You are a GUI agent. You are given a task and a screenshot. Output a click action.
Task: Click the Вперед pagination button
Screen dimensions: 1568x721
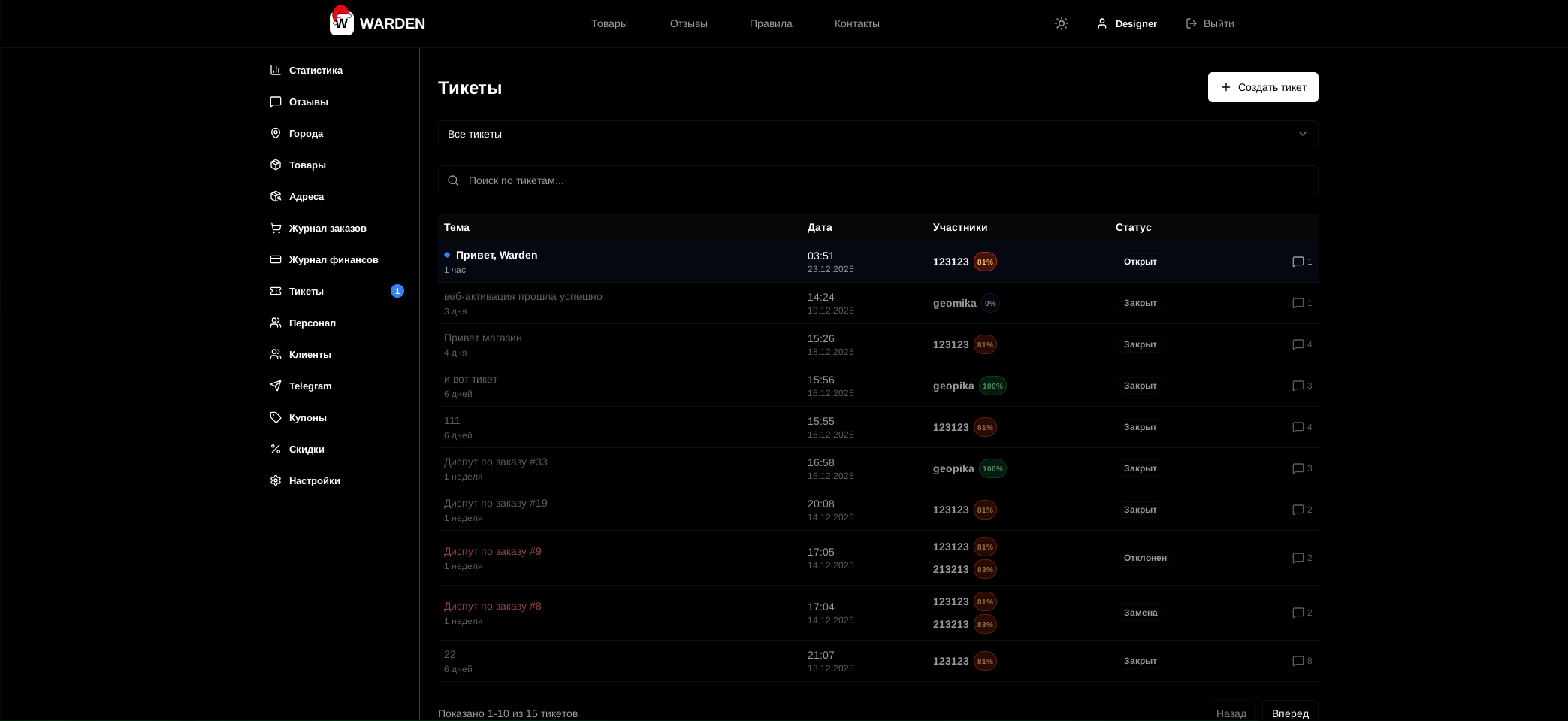tap(1289, 713)
